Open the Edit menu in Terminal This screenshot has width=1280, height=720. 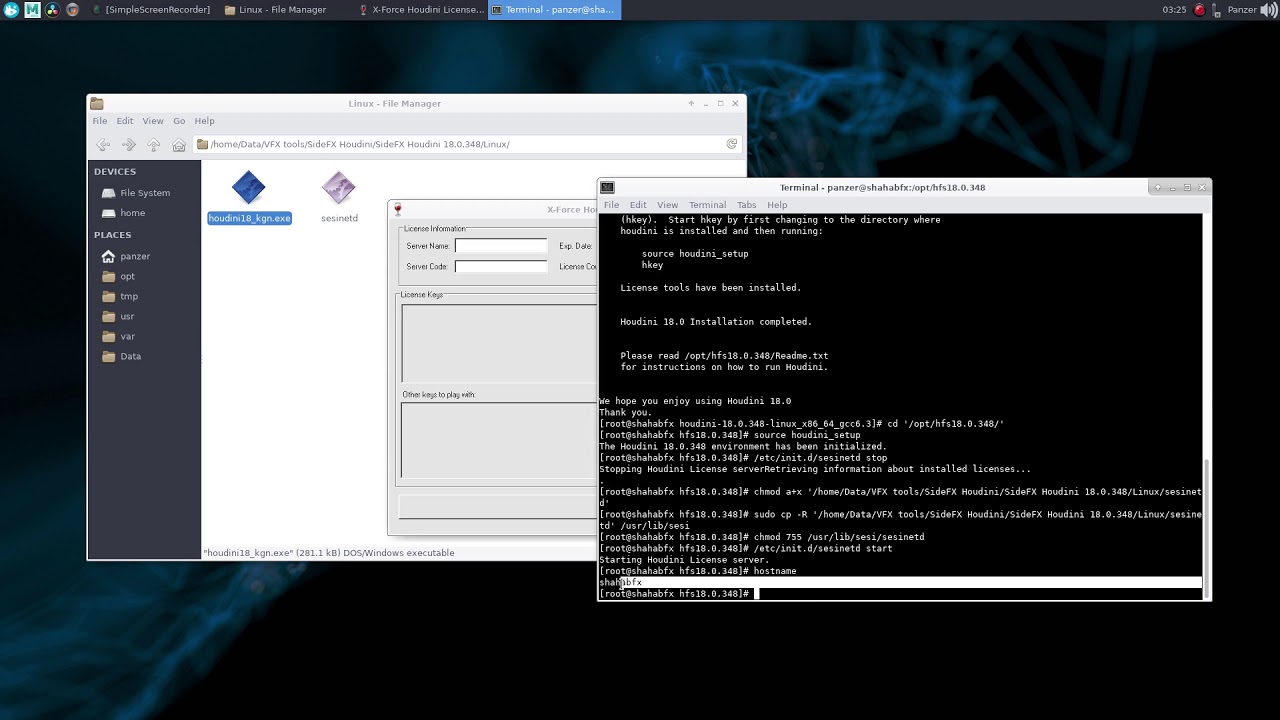tap(638, 205)
